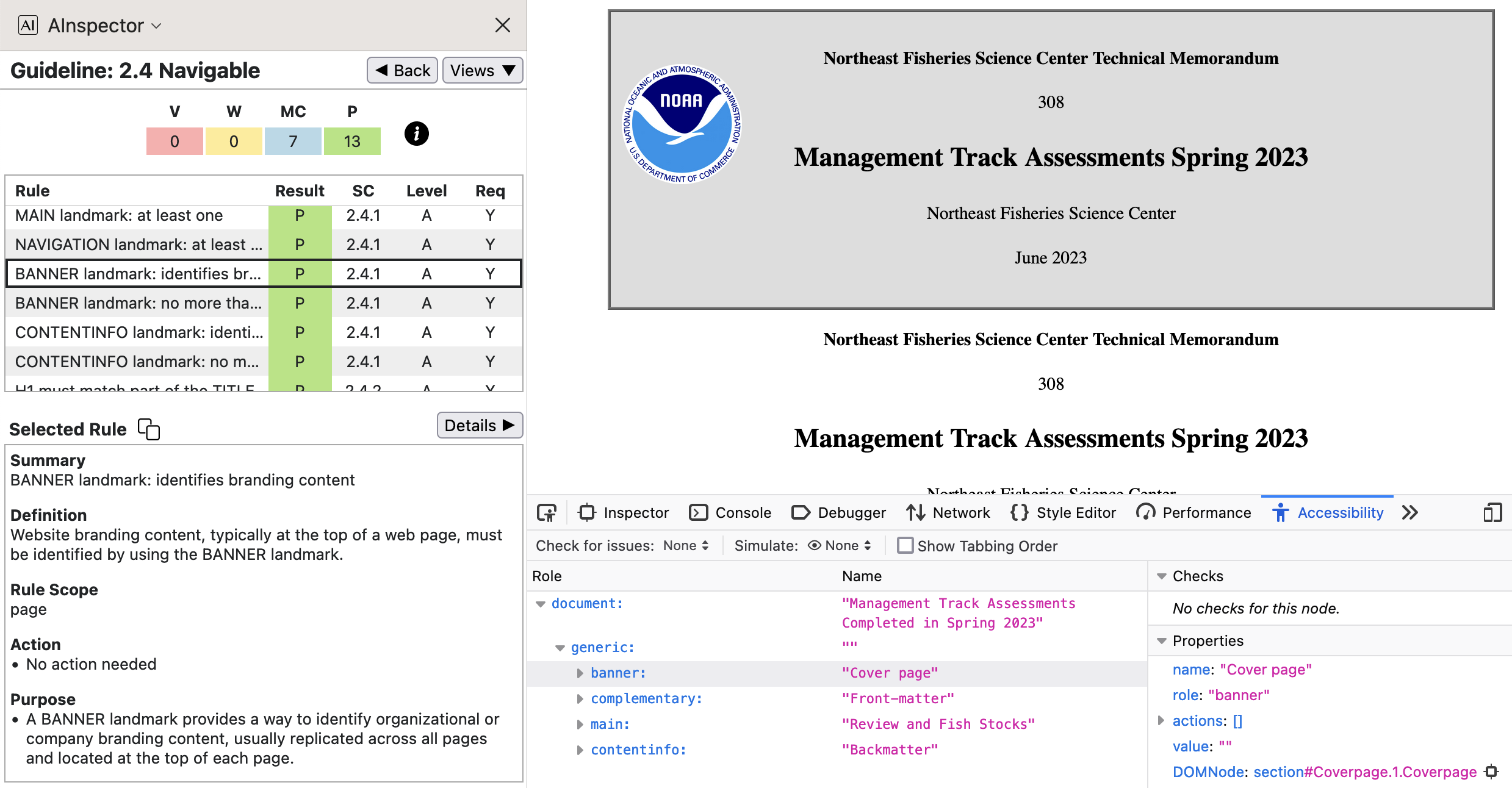Open the Views dropdown menu

tap(482, 71)
